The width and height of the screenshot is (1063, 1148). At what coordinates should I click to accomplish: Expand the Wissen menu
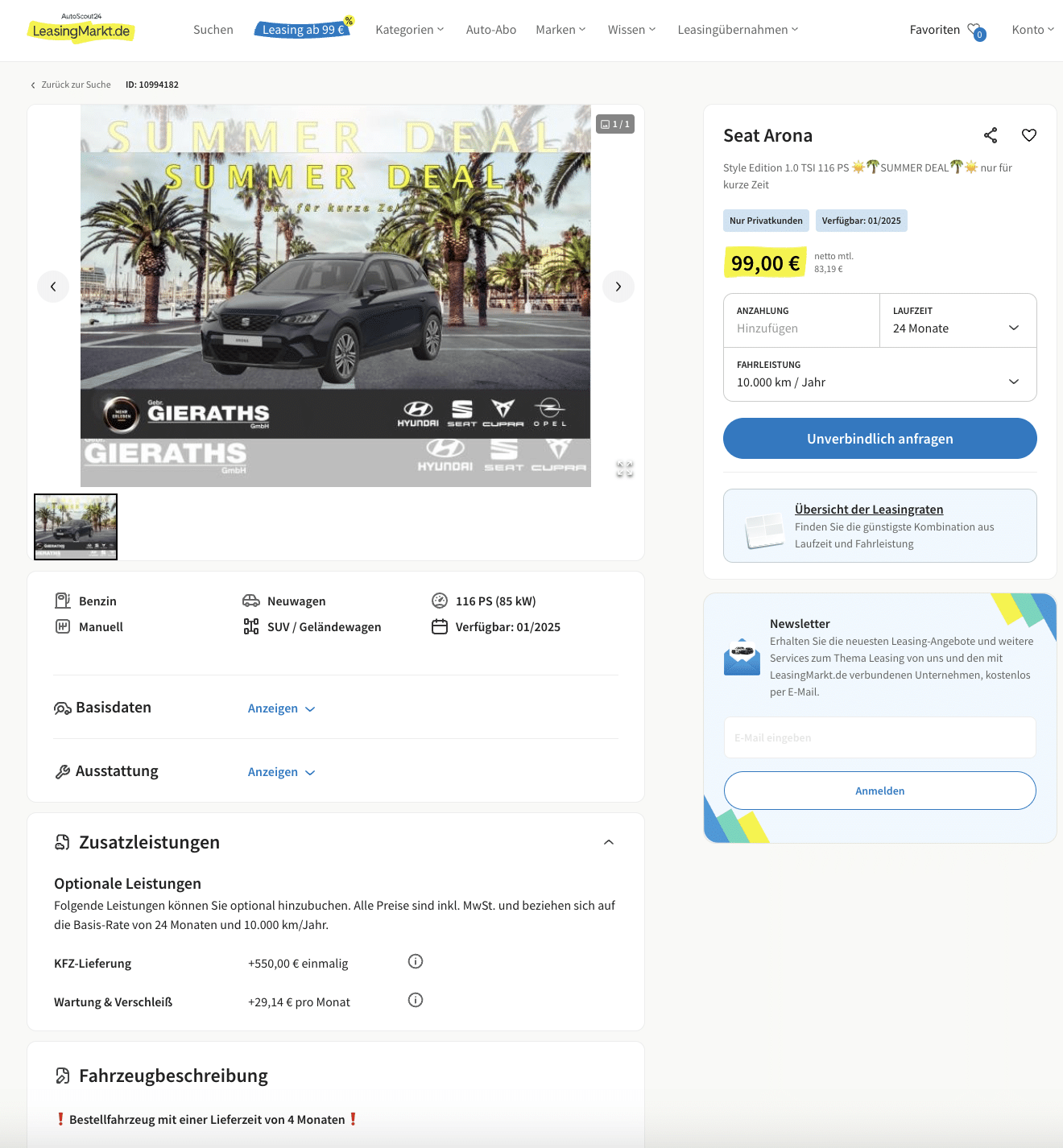tap(631, 30)
